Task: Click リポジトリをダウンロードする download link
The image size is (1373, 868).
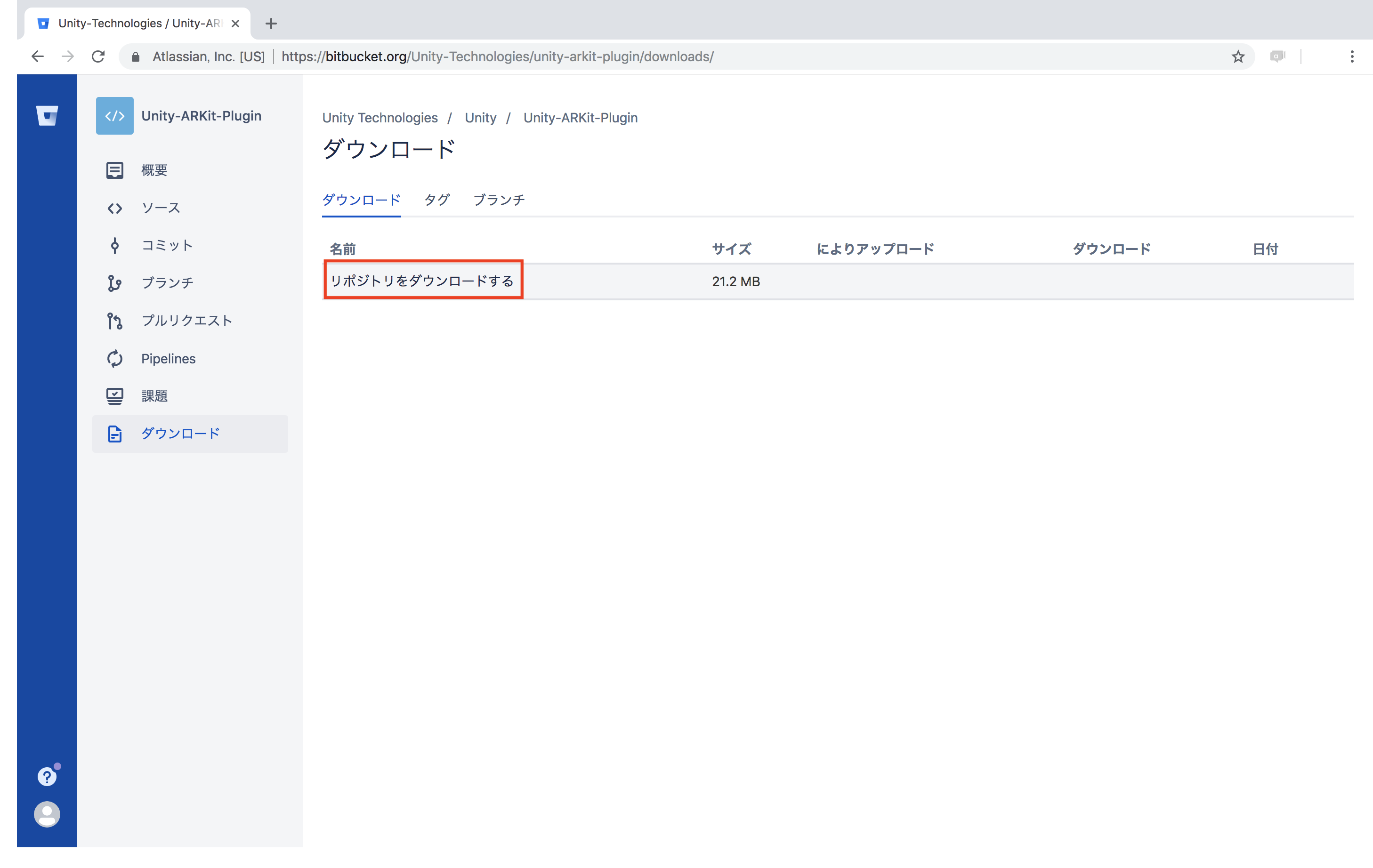Action: click(422, 281)
